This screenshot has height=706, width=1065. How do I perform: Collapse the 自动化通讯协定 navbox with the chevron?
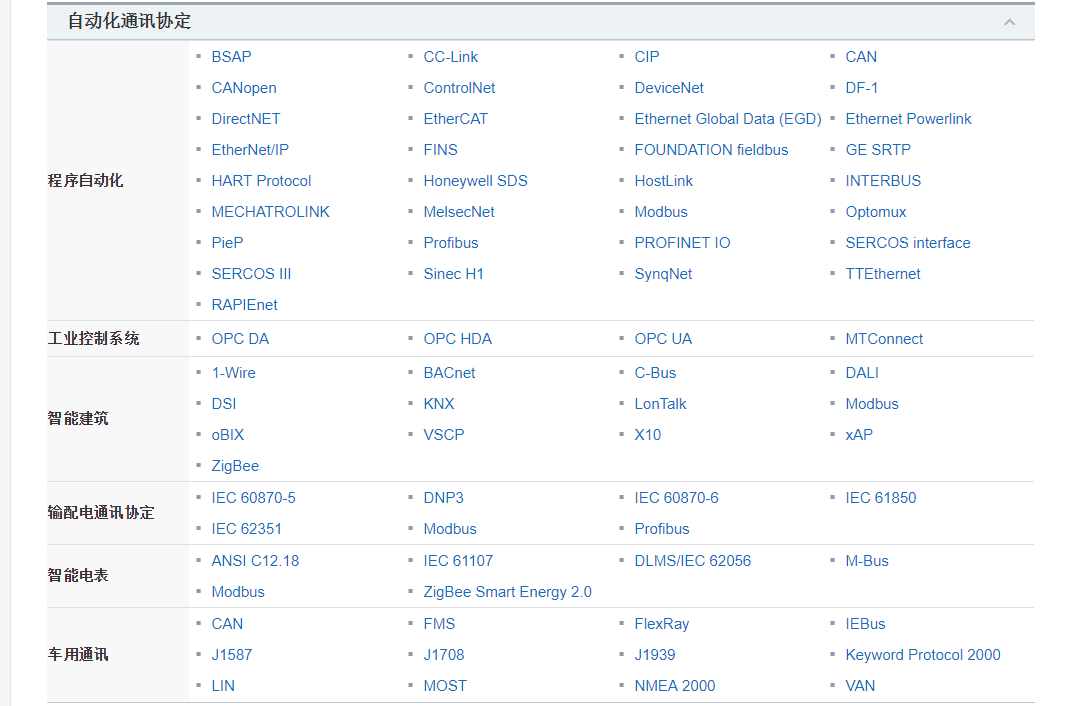(x=1009, y=22)
